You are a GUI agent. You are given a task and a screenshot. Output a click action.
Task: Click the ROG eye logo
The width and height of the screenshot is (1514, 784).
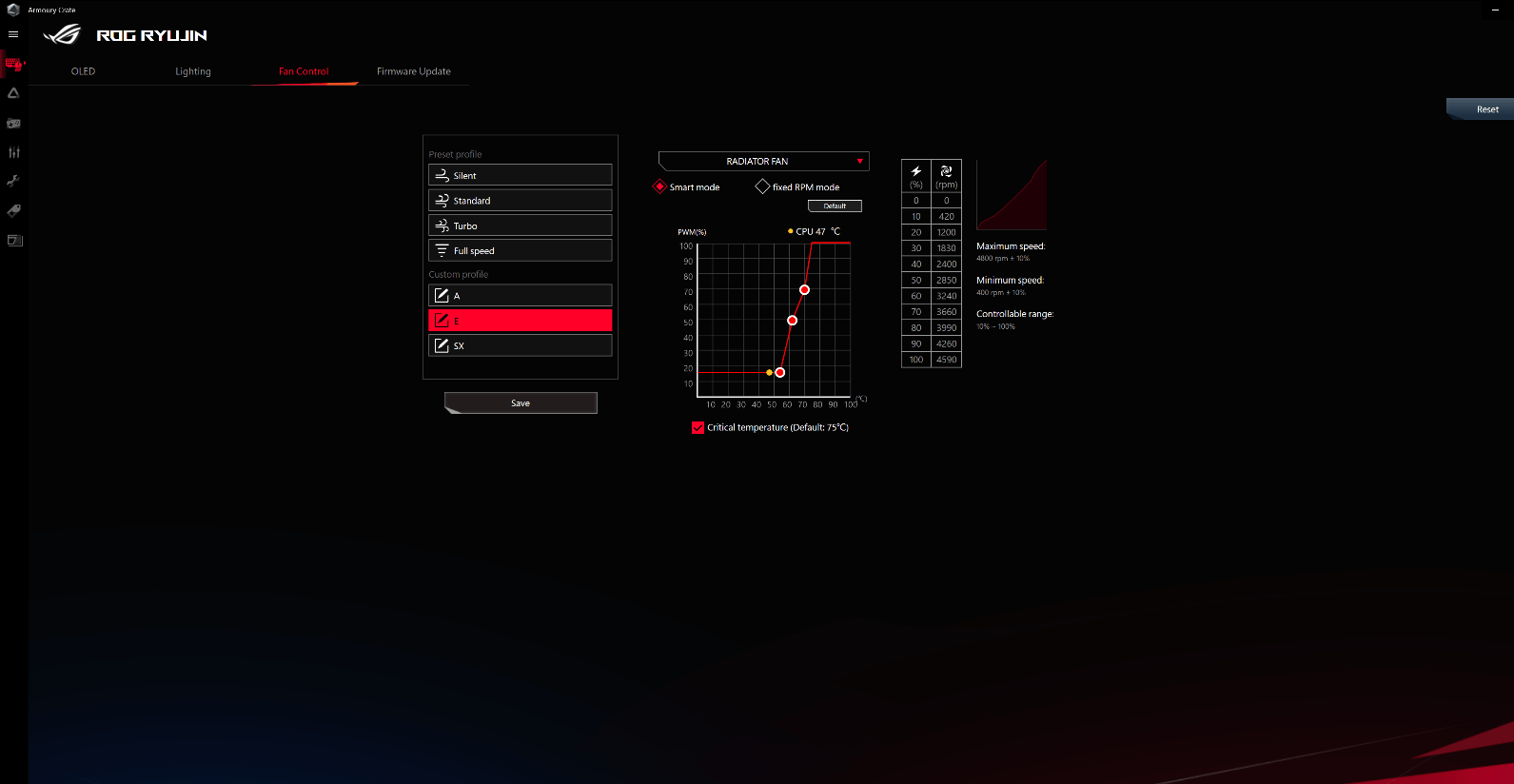click(63, 35)
